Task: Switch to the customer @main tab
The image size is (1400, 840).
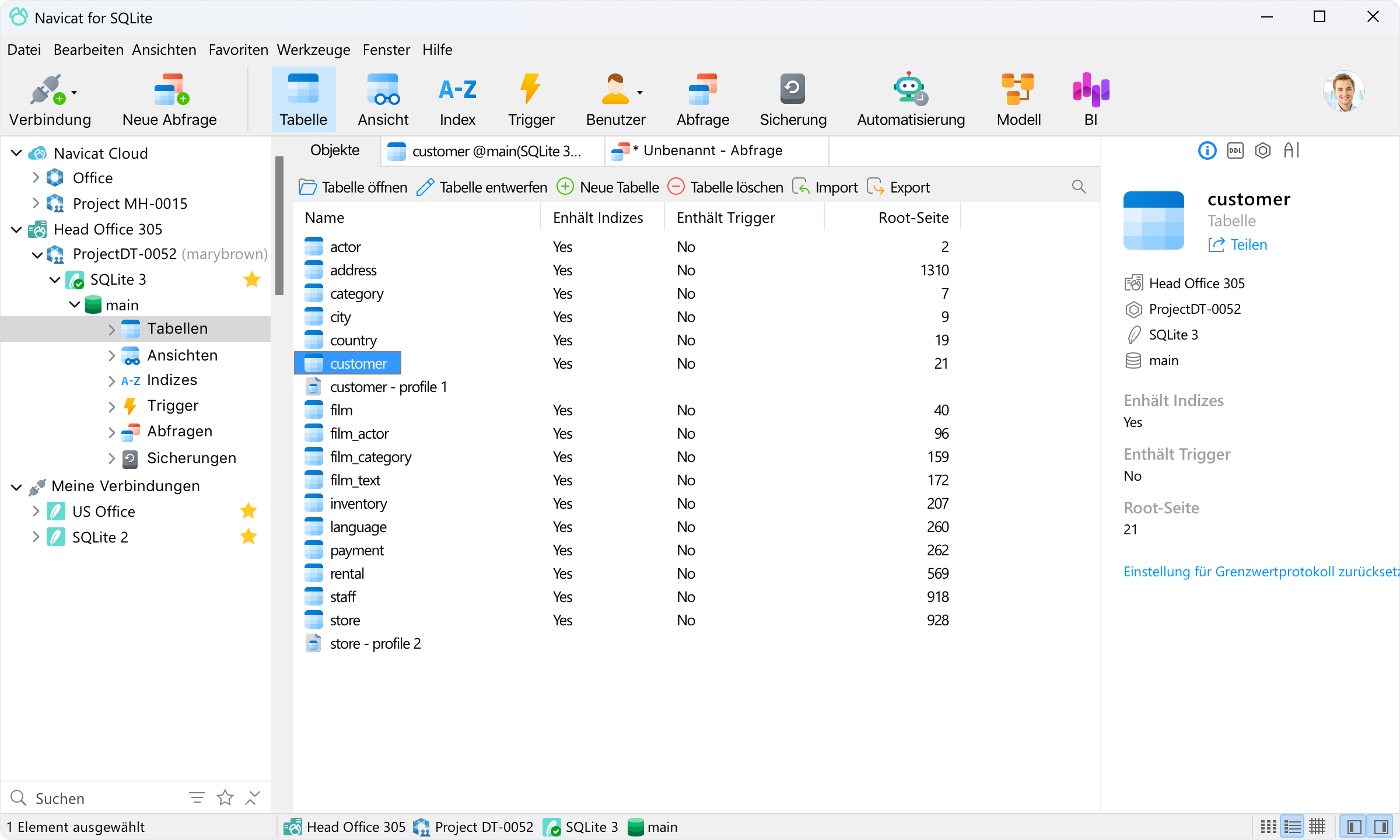Action: pyautogui.click(x=493, y=151)
